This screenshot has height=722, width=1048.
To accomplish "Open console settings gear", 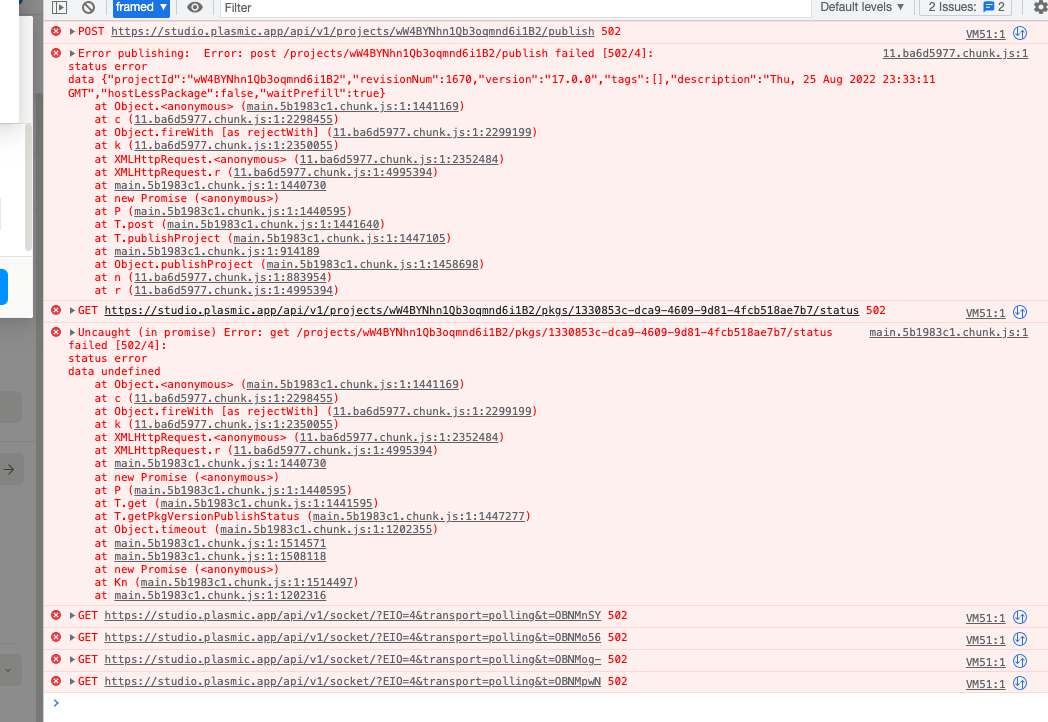I will (1040, 8).
